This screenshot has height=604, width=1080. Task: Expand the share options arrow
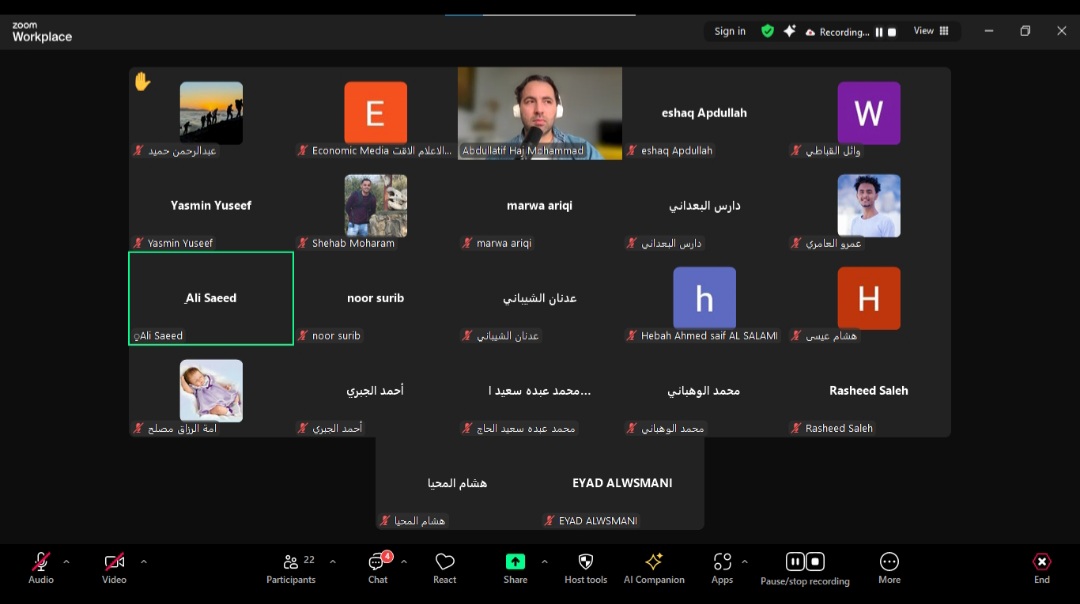544,562
